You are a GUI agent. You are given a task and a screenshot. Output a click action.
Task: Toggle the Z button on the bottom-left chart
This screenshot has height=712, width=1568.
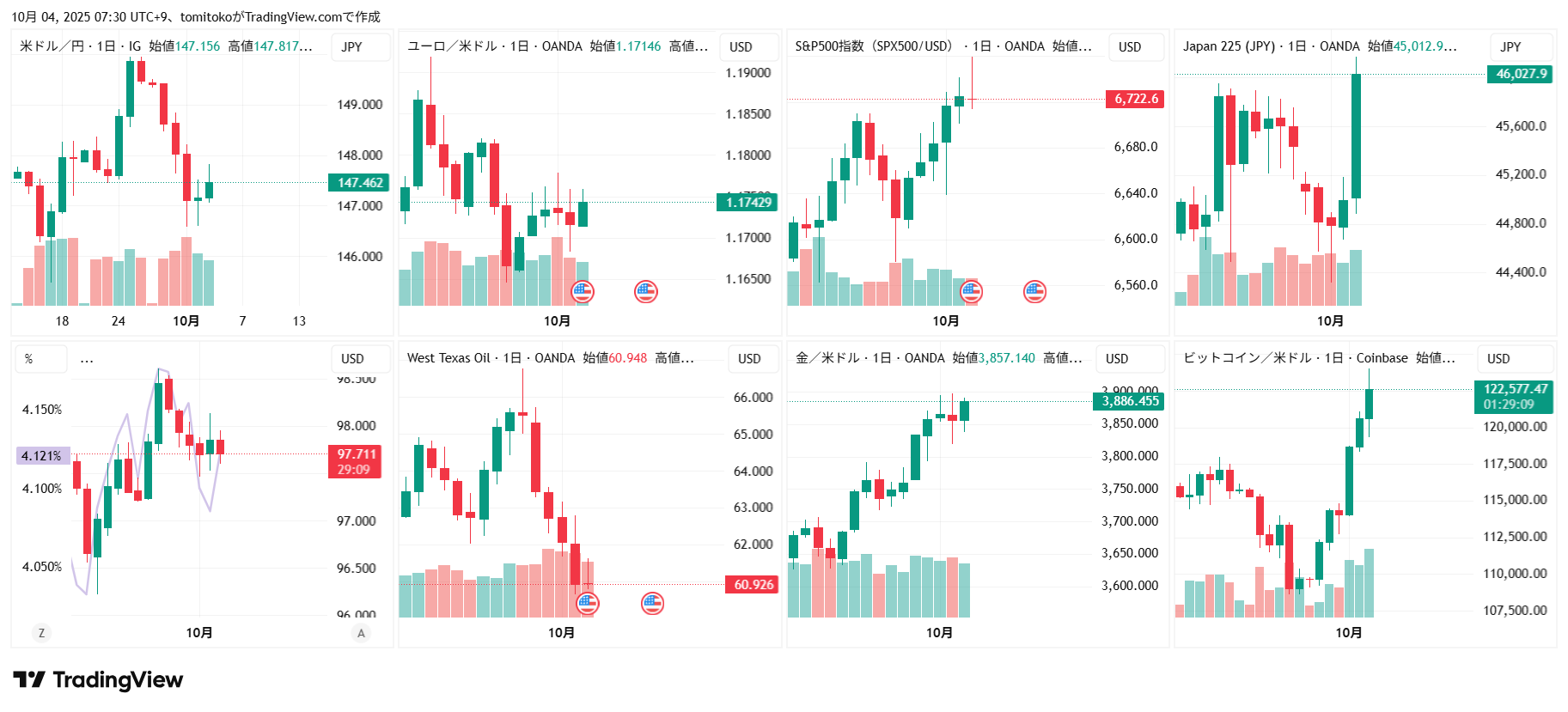pyautogui.click(x=41, y=633)
